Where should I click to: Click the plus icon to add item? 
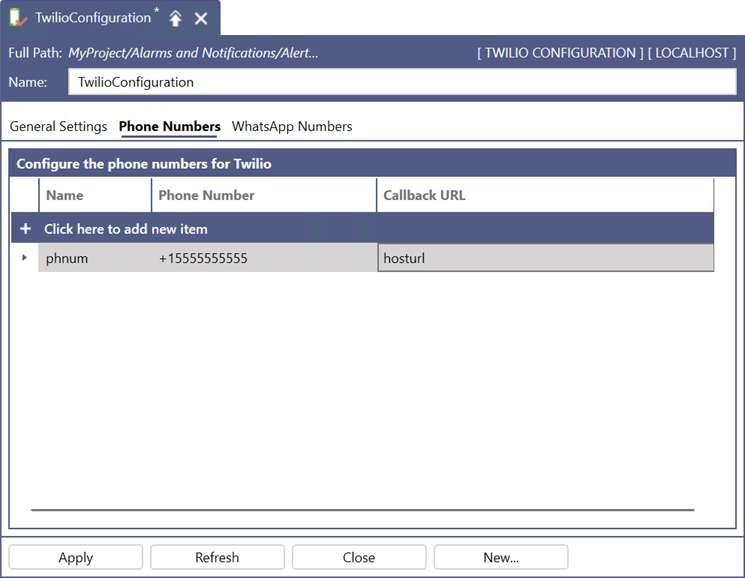[x=25, y=229]
